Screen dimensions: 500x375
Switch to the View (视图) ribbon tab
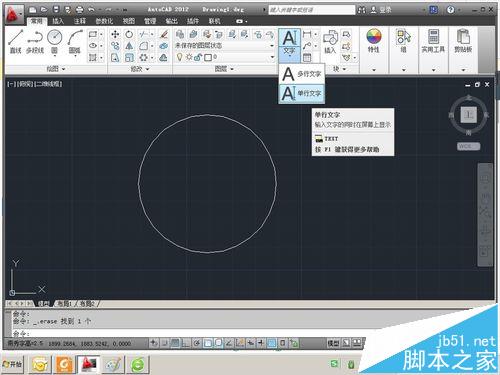129,21
